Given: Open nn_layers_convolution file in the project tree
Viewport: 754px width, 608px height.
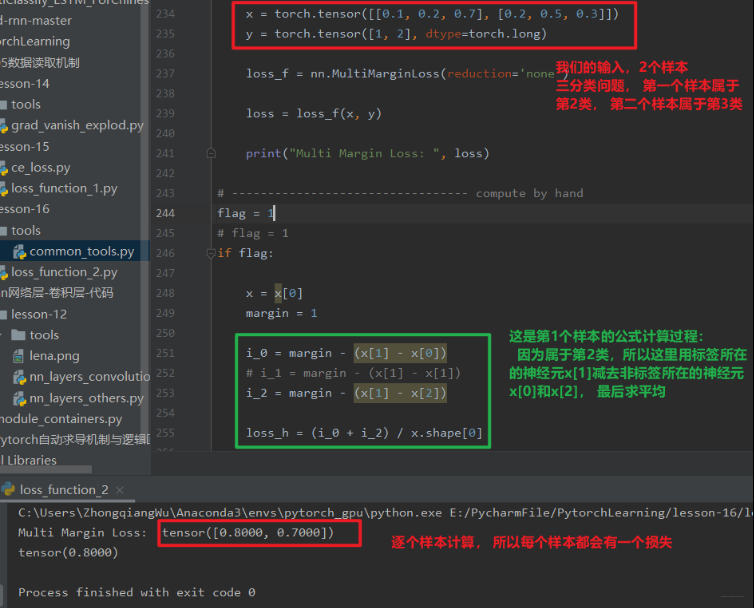Looking at the screenshot, I should tap(89, 377).
